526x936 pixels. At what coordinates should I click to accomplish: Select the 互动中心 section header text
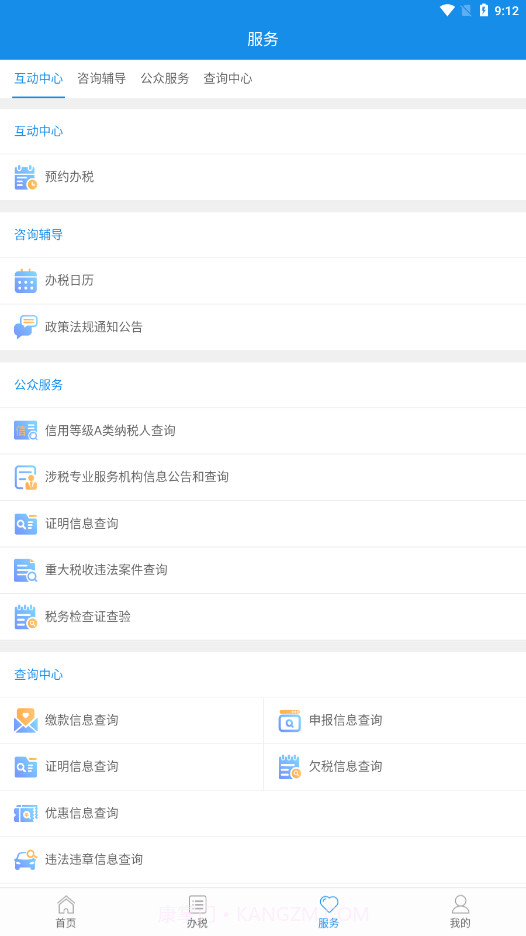(x=38, y=131)
